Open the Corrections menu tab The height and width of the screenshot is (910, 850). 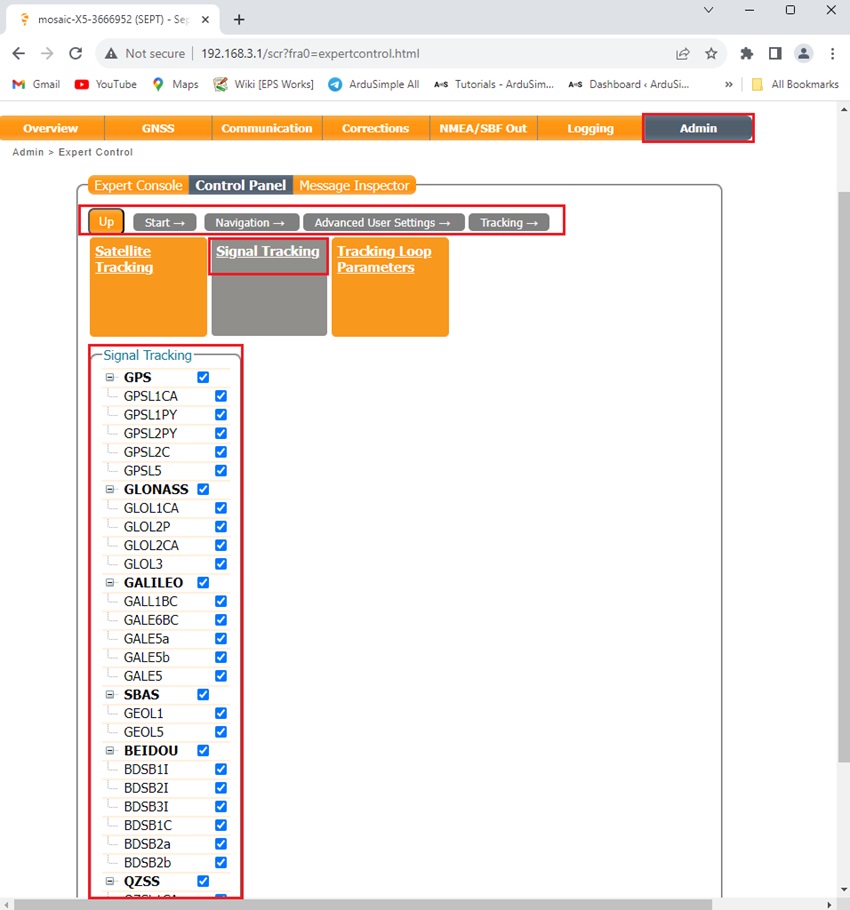click(x=375, y=128)
